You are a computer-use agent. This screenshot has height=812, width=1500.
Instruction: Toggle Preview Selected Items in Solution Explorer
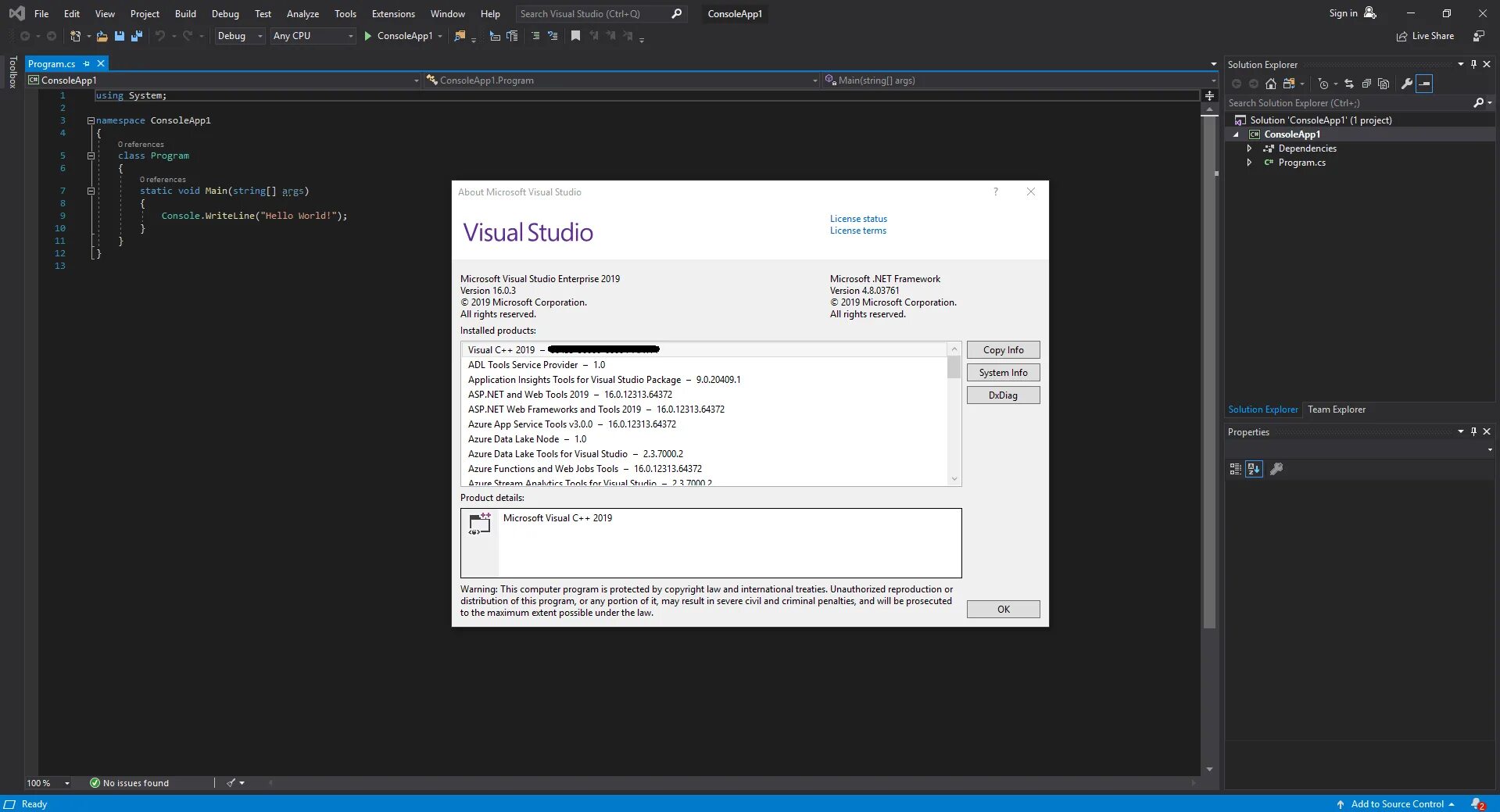point(1424,84)
